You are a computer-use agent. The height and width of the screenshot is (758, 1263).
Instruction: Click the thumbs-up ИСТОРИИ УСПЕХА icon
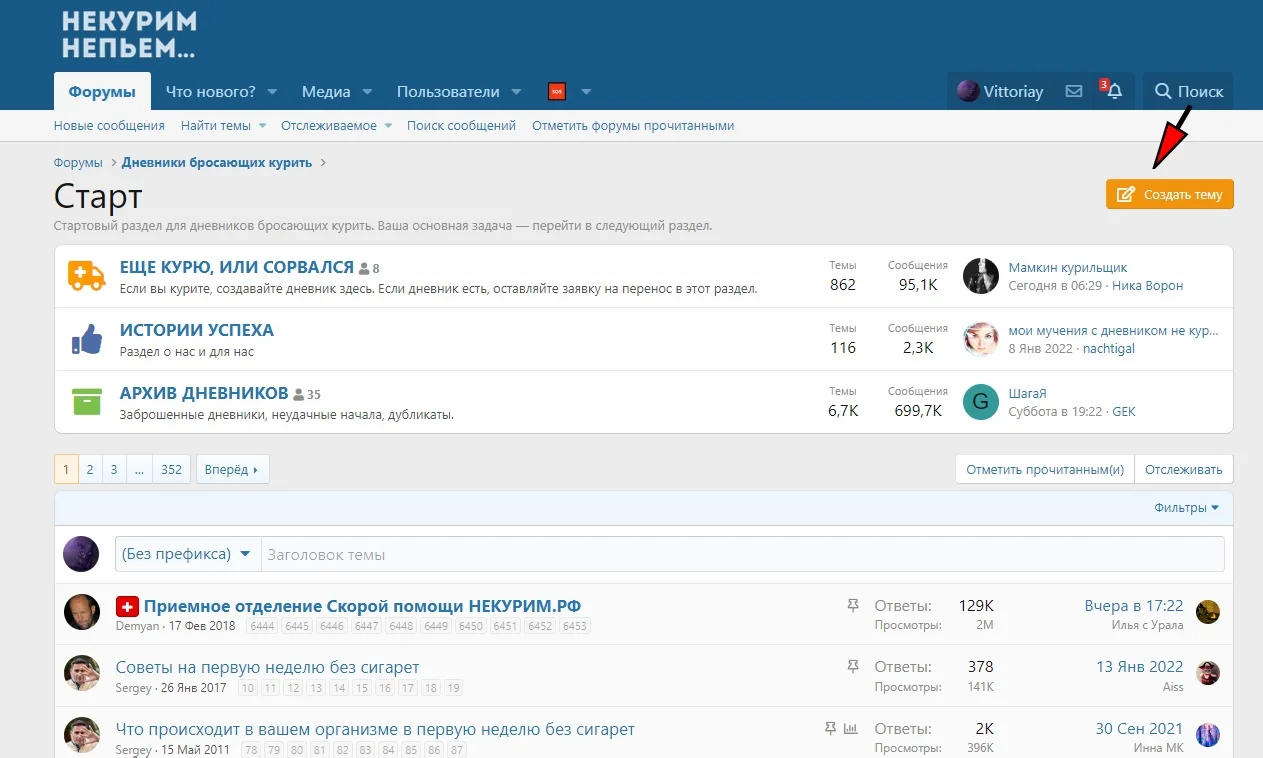86,339
